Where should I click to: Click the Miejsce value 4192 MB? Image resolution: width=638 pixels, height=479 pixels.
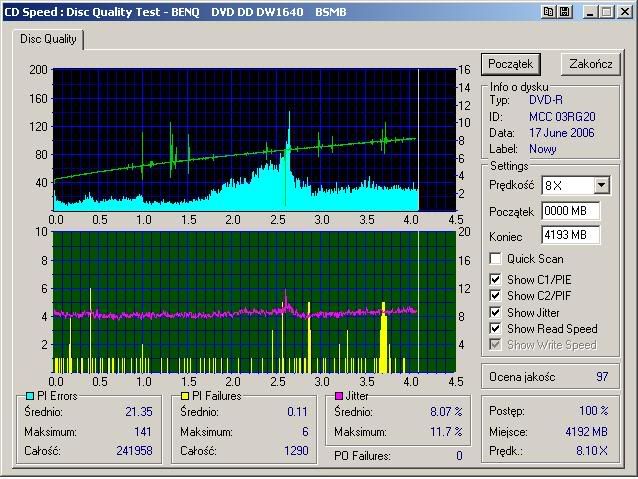[x=586, y=431]
